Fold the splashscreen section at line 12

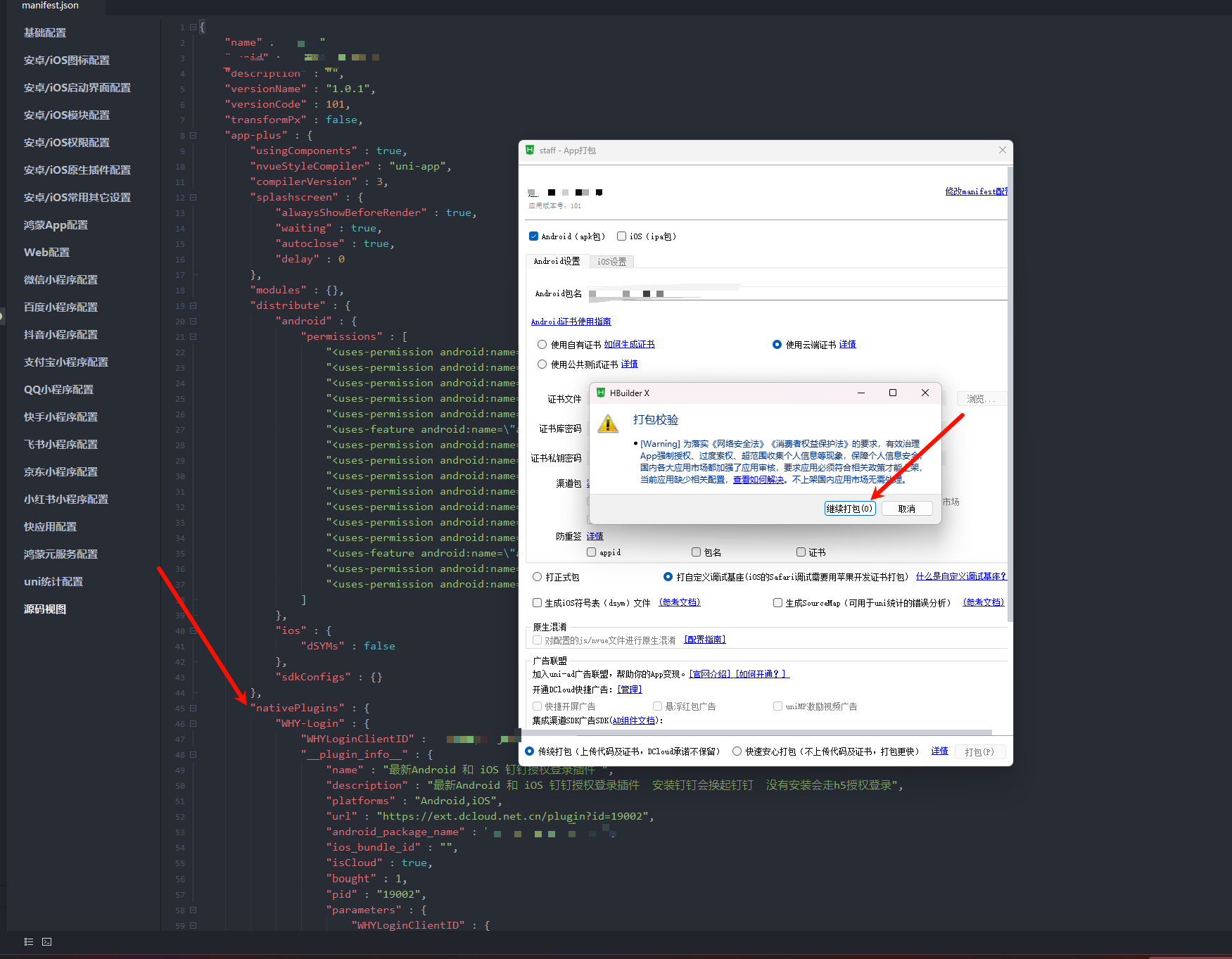point(193,198)
